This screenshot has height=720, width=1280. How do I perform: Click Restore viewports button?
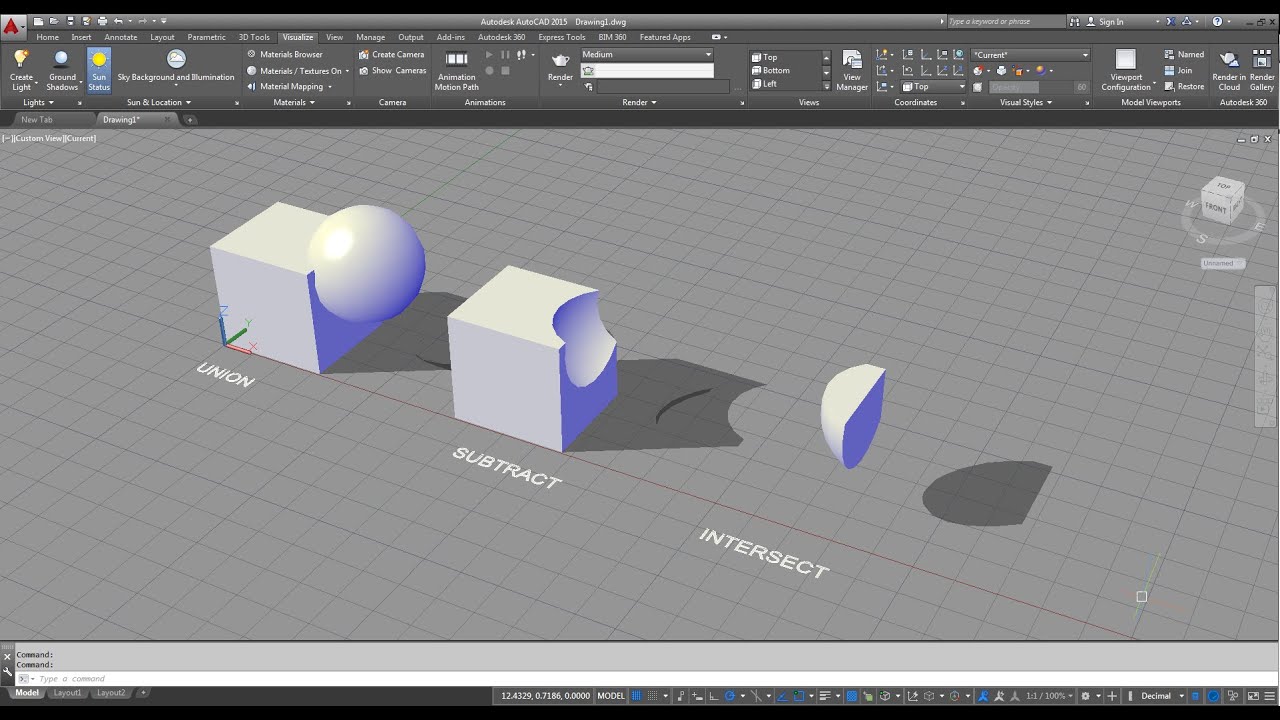point(1184,87)
